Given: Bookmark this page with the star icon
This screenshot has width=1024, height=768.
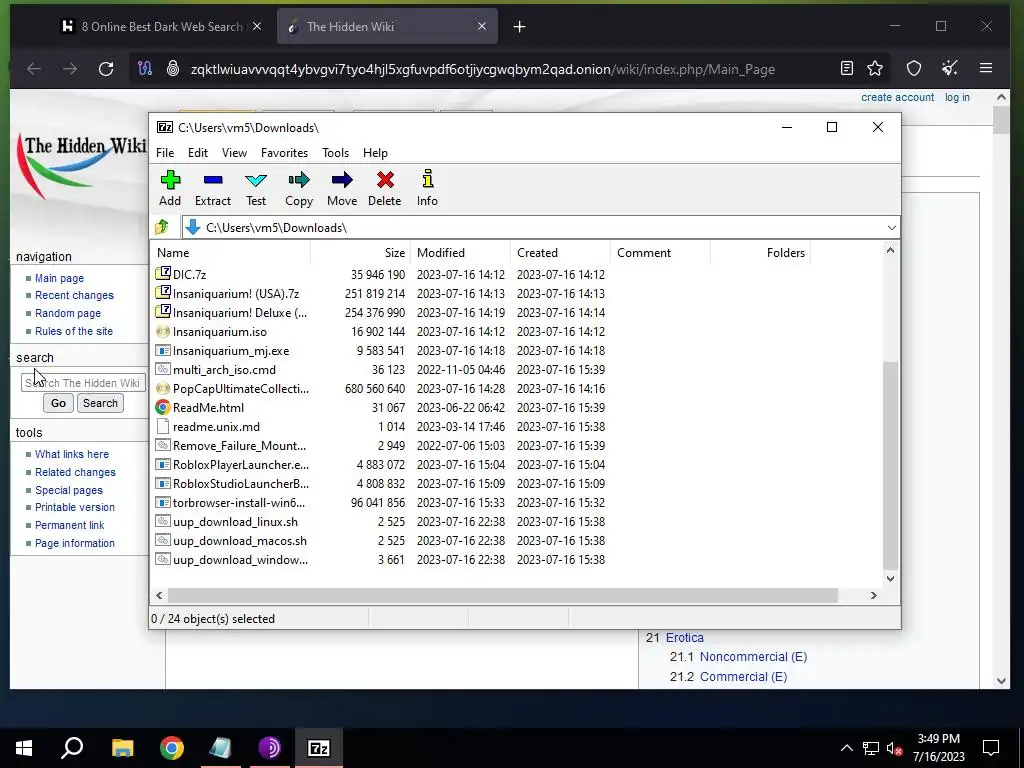Looking at the screenshot, I should pos(875,69).
